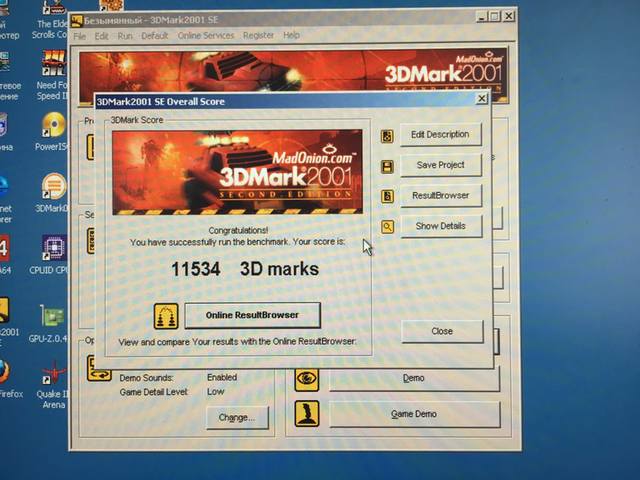Viewport: 640px width, 480px height.
Task: Open the Online Services menu
Action: coord(205,36)
